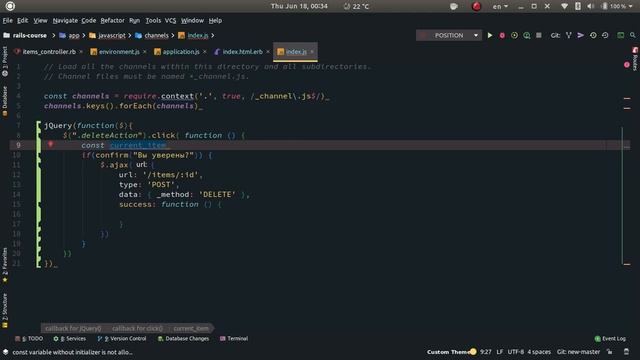Open Search Everywhere magnifier icon
640x360 pixels.
coord(633,36)
